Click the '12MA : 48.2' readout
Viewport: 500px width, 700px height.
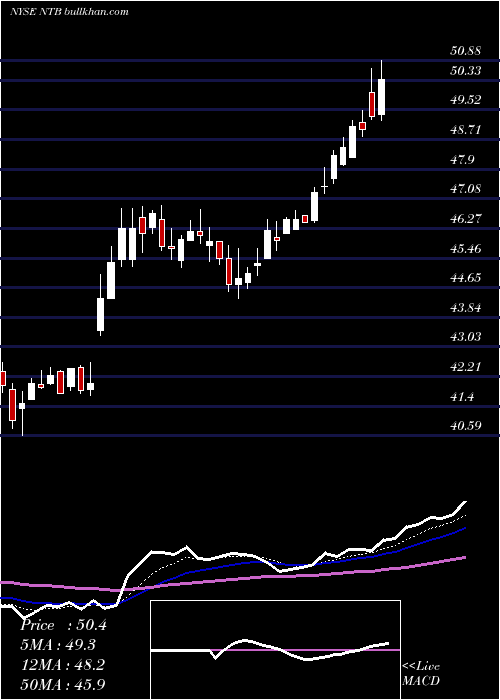[63, 665]
